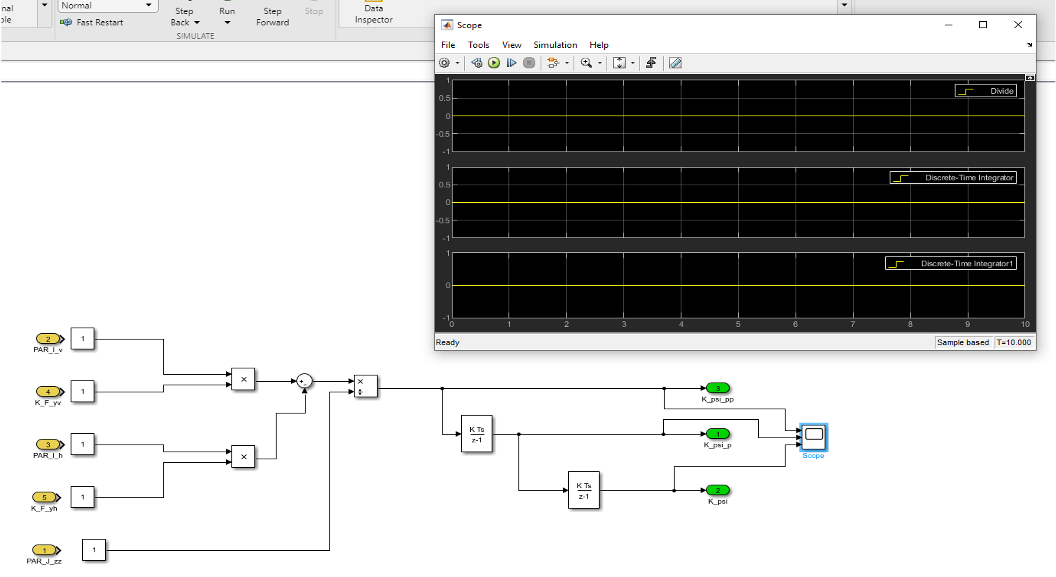Click the Step Back icon in Scope toolbar
This screenshot has height=577, width=1056.
coord(477,63)
